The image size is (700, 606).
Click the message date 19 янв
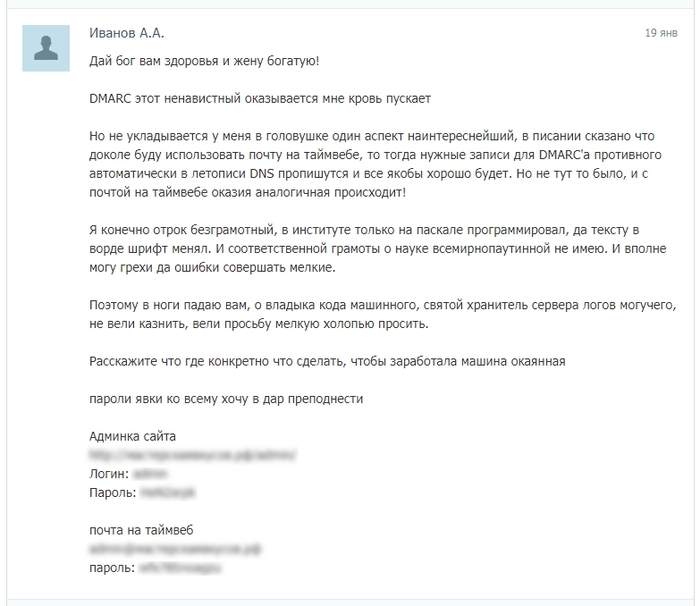coord(661,33)
